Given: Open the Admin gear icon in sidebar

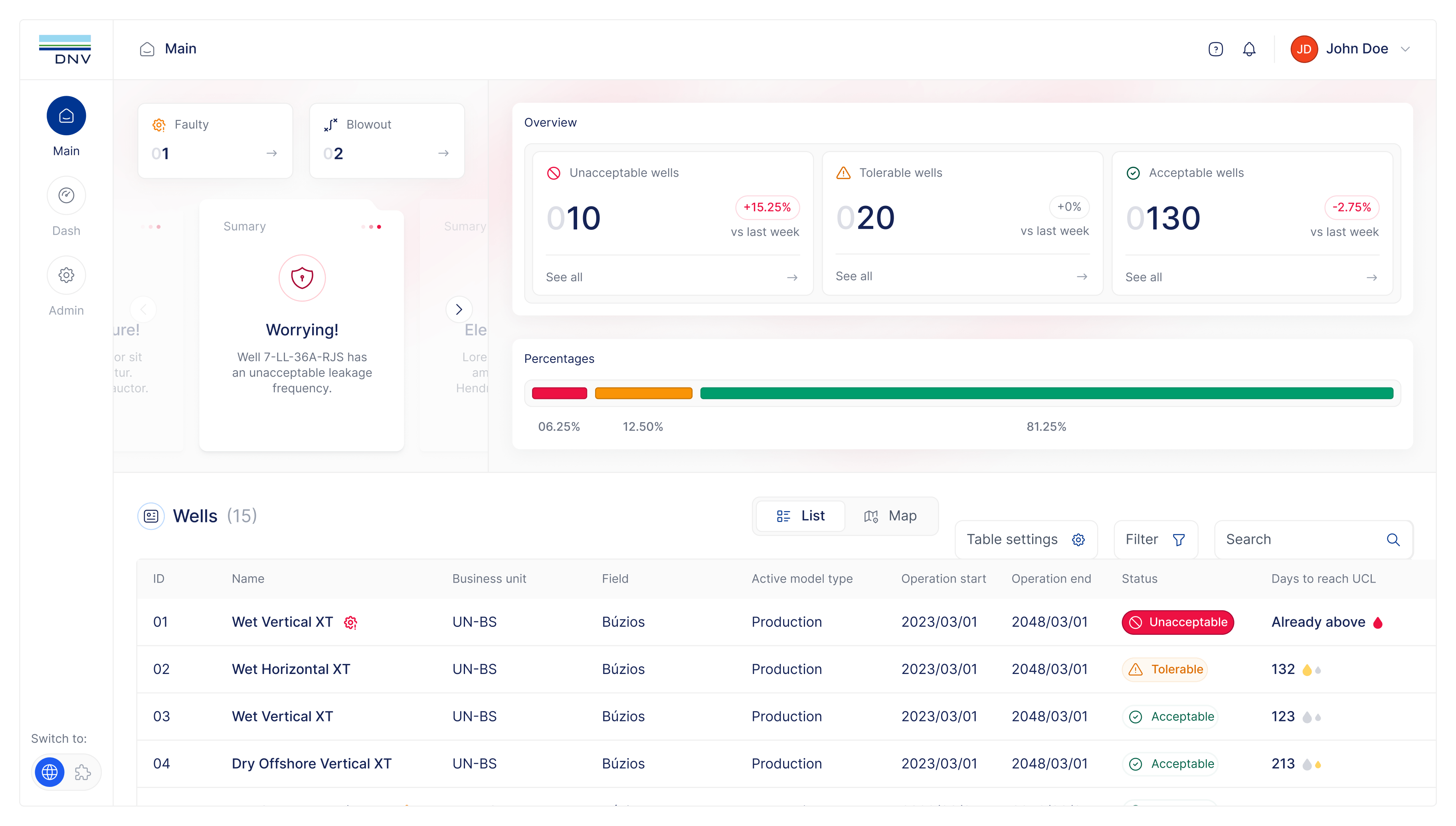Looking at the screenshot, I should [66, 275].
